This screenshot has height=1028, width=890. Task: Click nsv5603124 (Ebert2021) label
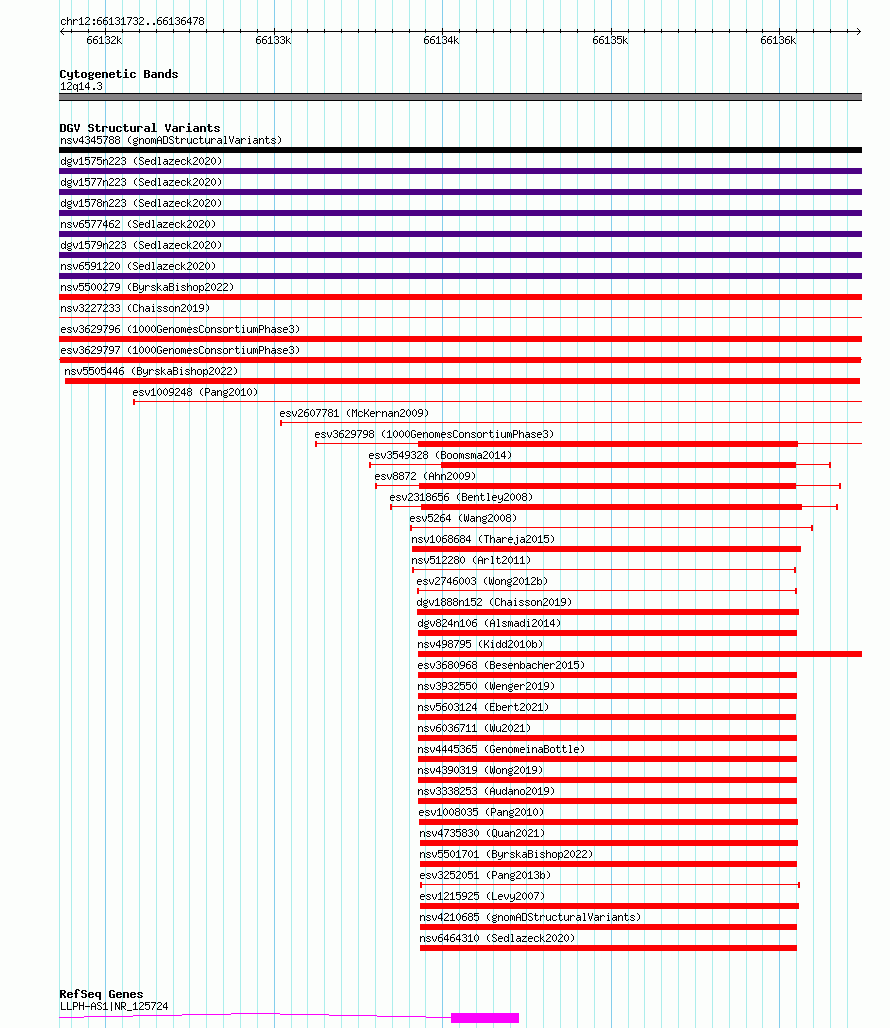tap(483, 707)
